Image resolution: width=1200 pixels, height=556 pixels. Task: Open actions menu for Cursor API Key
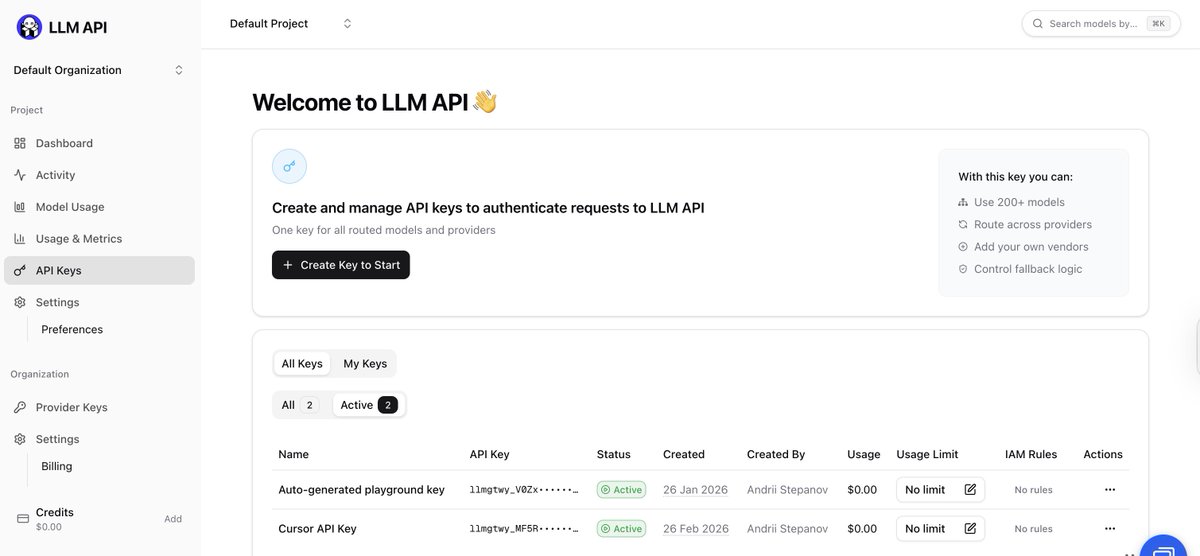pos(1110,529)
